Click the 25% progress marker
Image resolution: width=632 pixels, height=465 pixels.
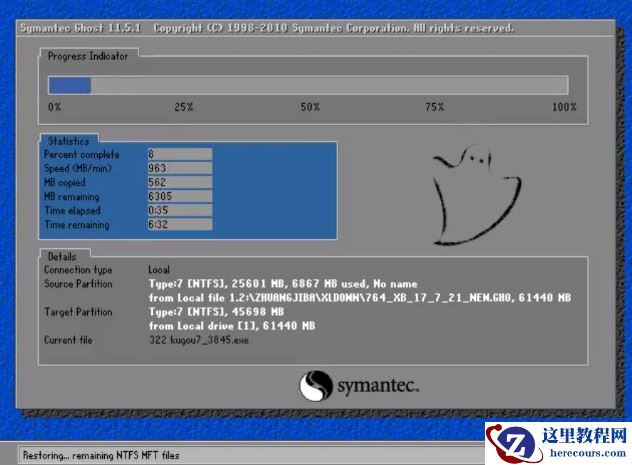coord(184,107)
